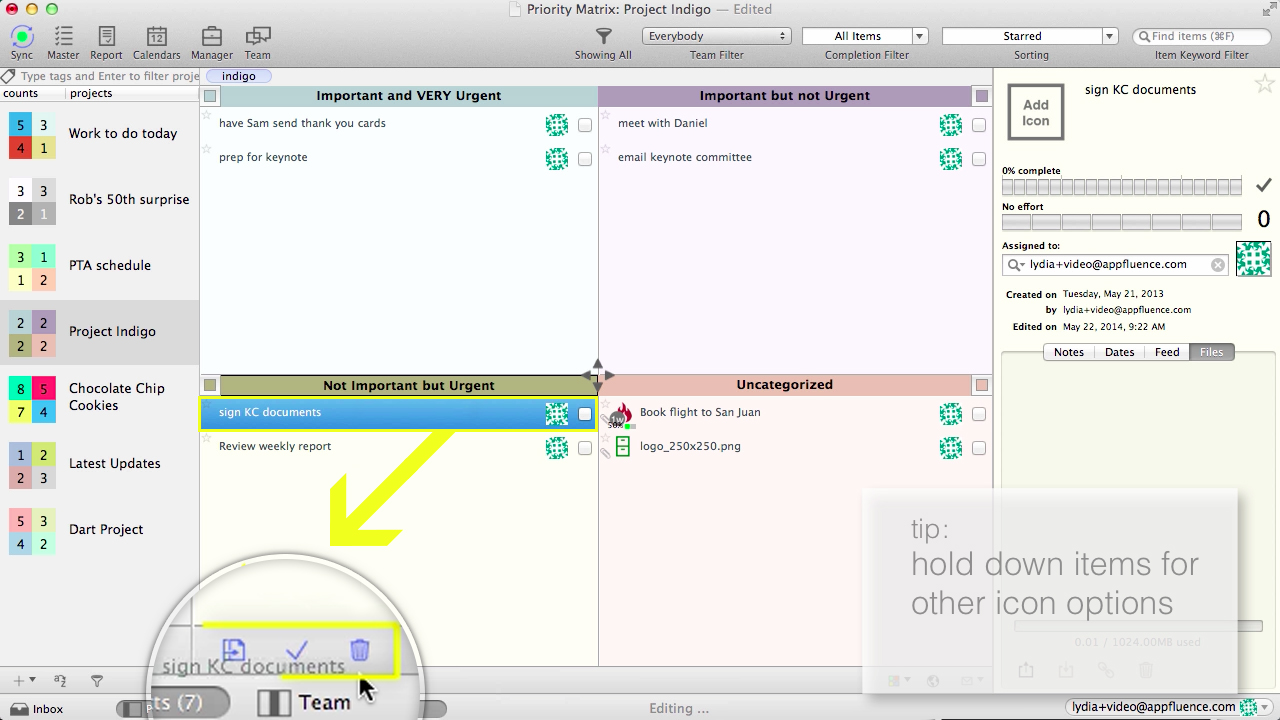Switch to the Feed tab
Screen dimensions: 1280x720
pyautogui.click(x=1166, y=352)
